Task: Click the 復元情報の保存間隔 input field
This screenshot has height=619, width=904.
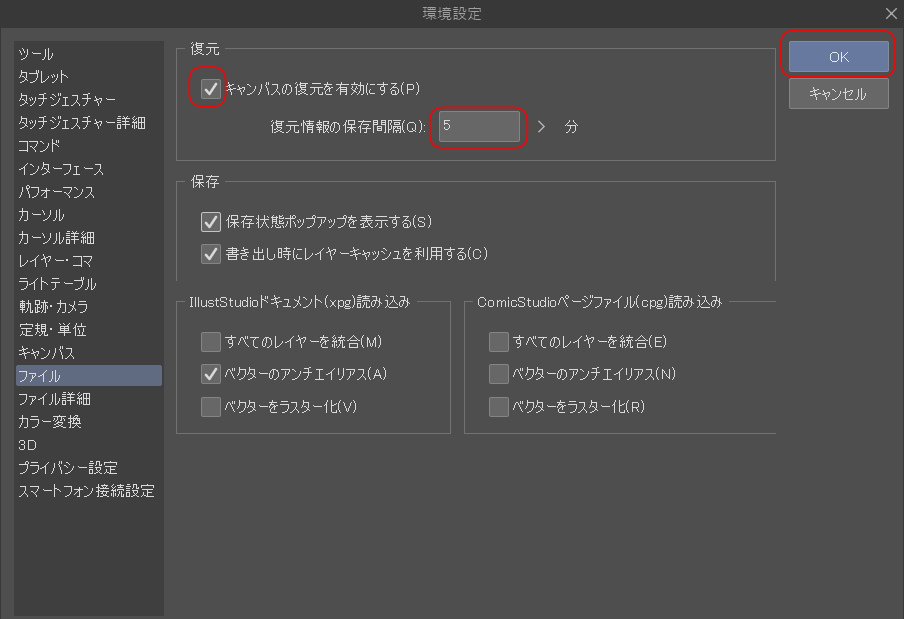Action: pos(479,127)
